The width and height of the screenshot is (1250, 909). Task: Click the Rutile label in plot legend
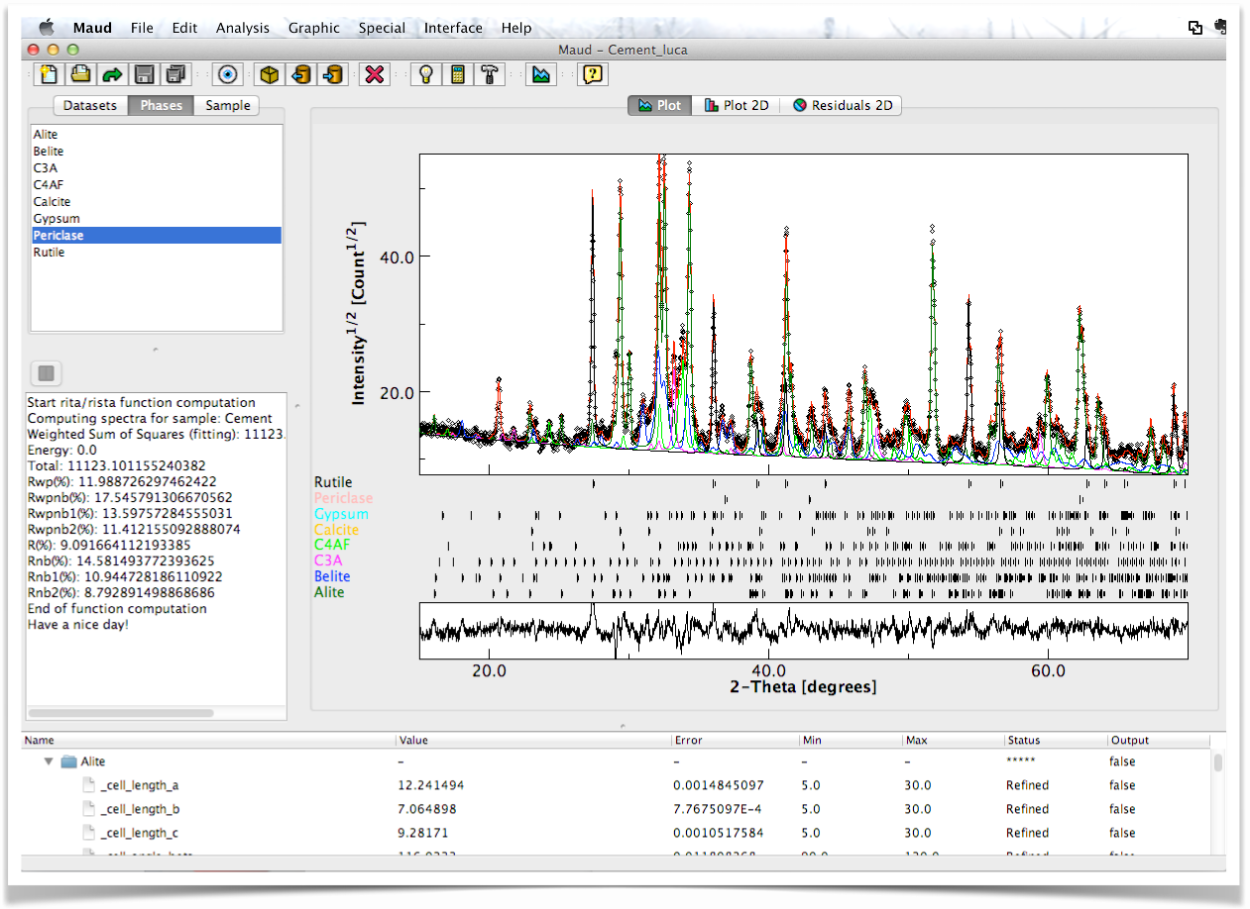click(333, 482)
